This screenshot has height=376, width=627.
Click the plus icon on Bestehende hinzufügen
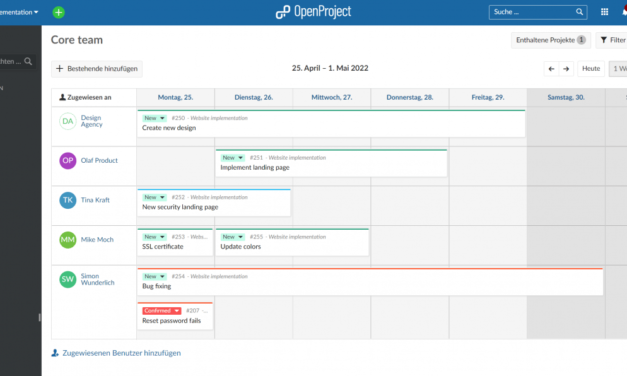[60, 68]
